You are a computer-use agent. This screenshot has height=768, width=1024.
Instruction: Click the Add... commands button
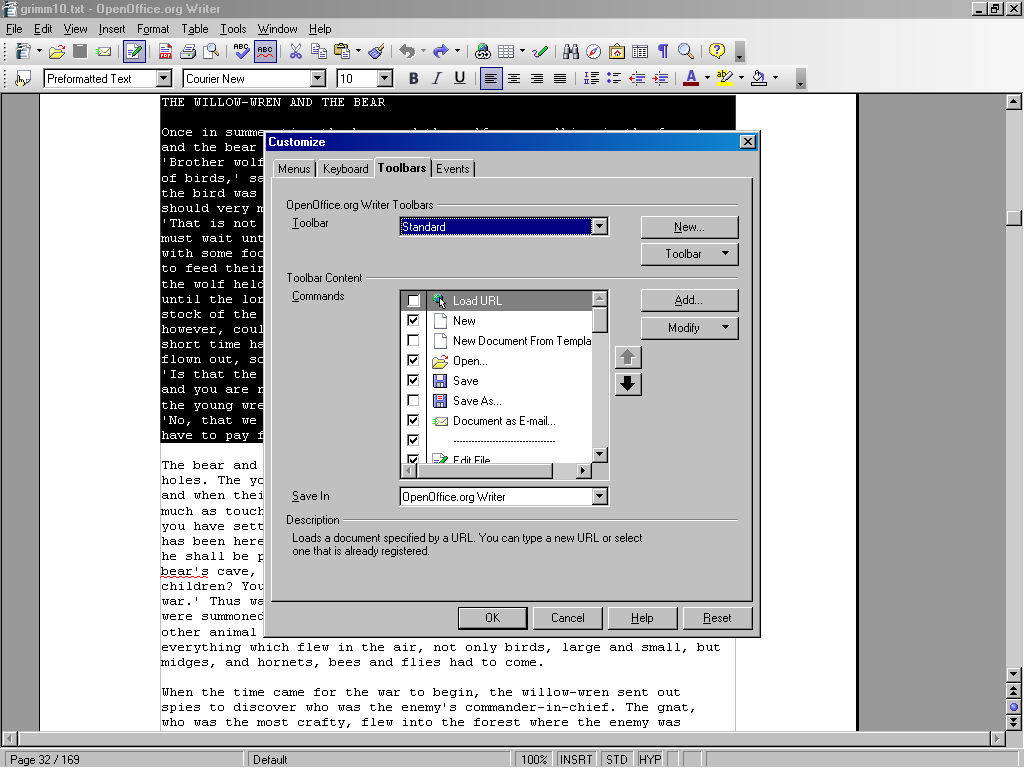690,300
